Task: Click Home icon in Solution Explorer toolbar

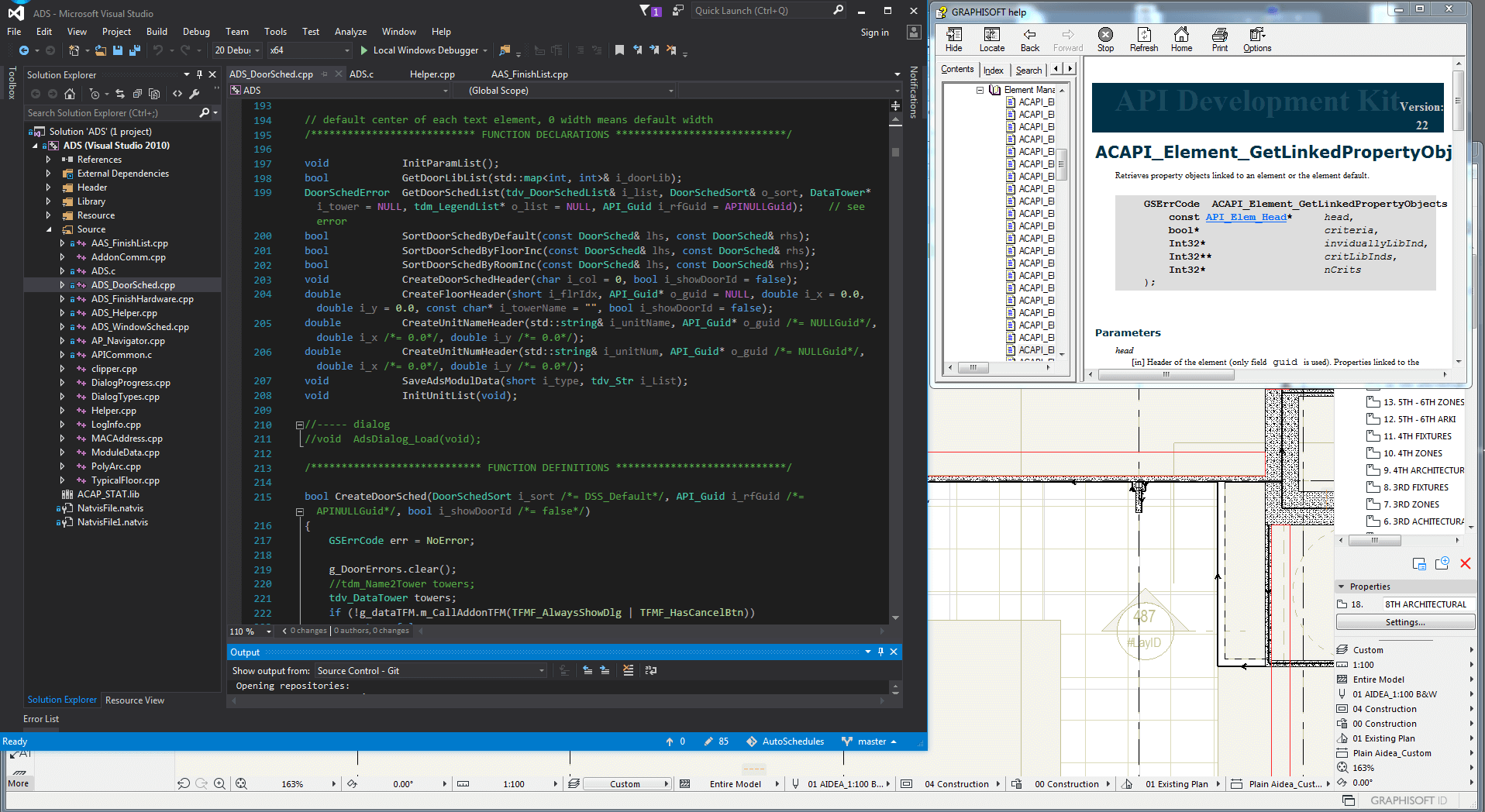Action: pyautogui.click(x=70, y=94)
